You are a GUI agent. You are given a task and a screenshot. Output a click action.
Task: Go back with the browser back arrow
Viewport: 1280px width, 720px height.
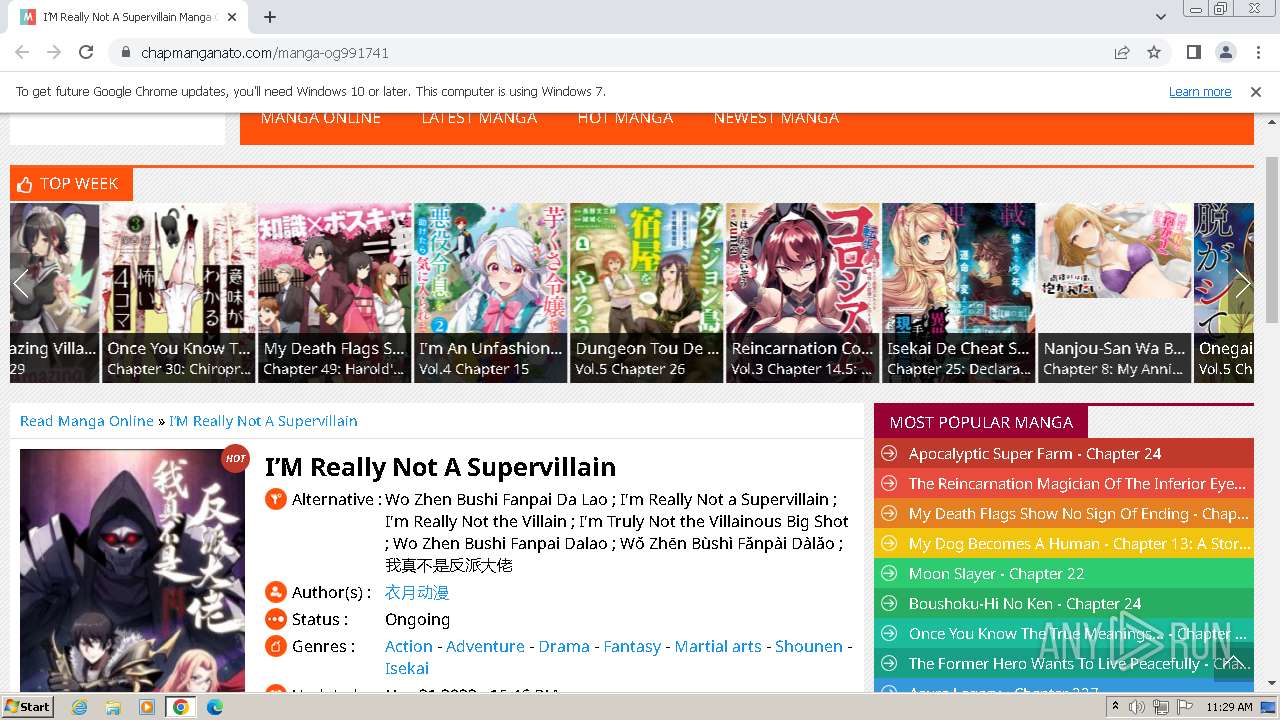pos(22,52)
